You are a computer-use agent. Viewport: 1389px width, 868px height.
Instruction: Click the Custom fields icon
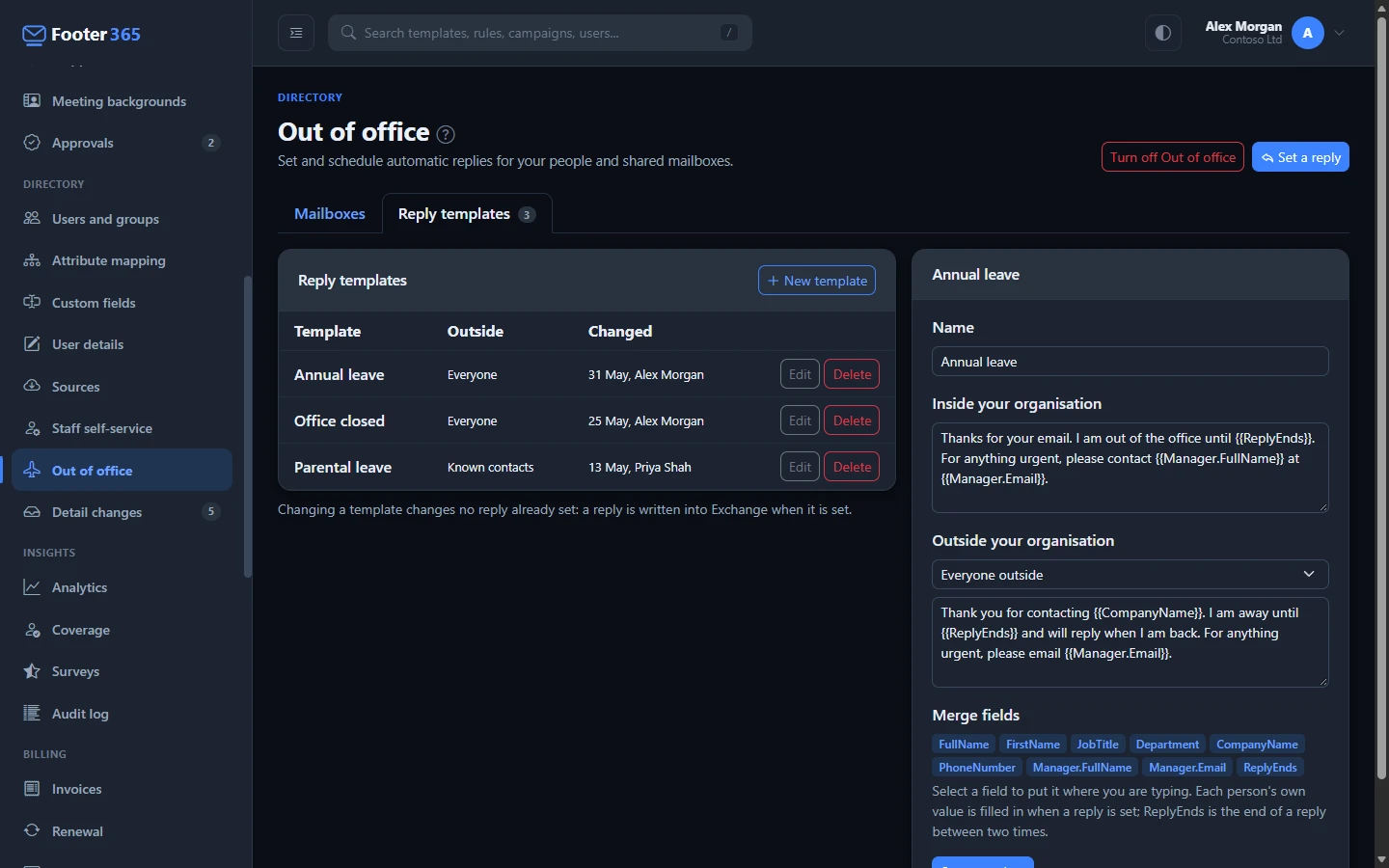pos(32,303)
